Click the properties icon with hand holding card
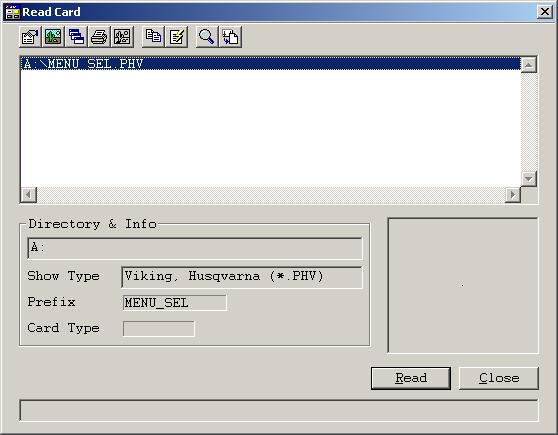The image size is (558, 435). (x=30, y=37)
